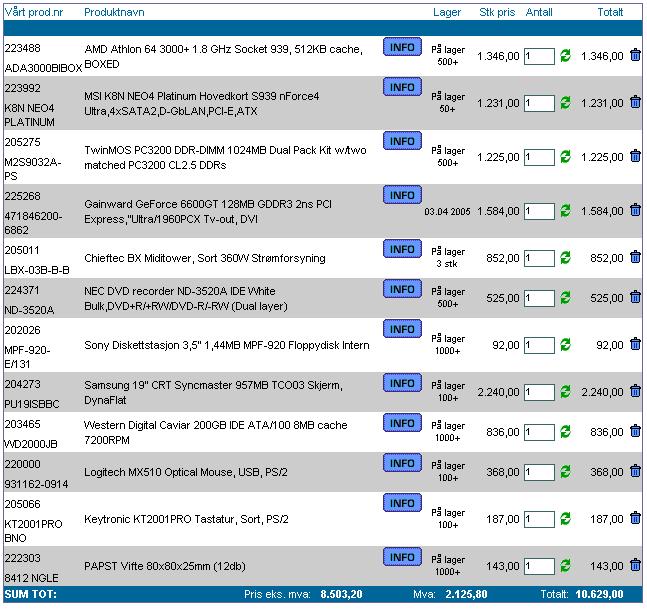View INFO for Sony Diskettstasjon
Image resolution: width=647 pixels, height=609 pixels.
(402, 329)
